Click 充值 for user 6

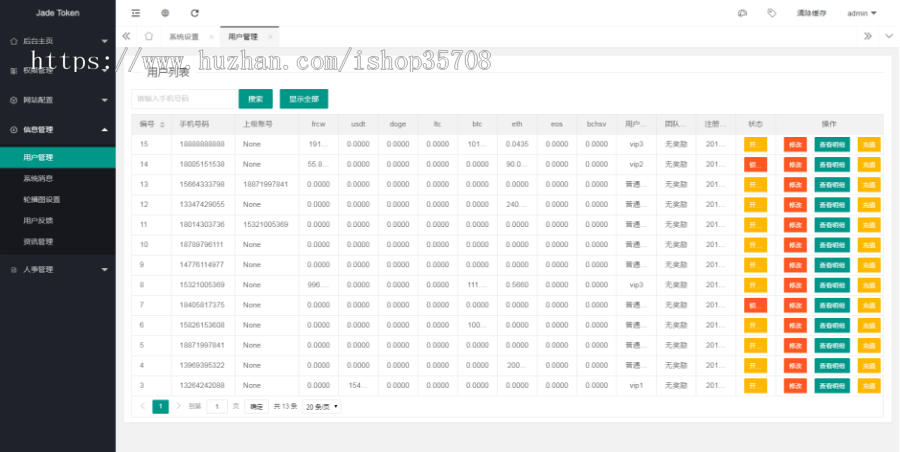coord(869,325)
